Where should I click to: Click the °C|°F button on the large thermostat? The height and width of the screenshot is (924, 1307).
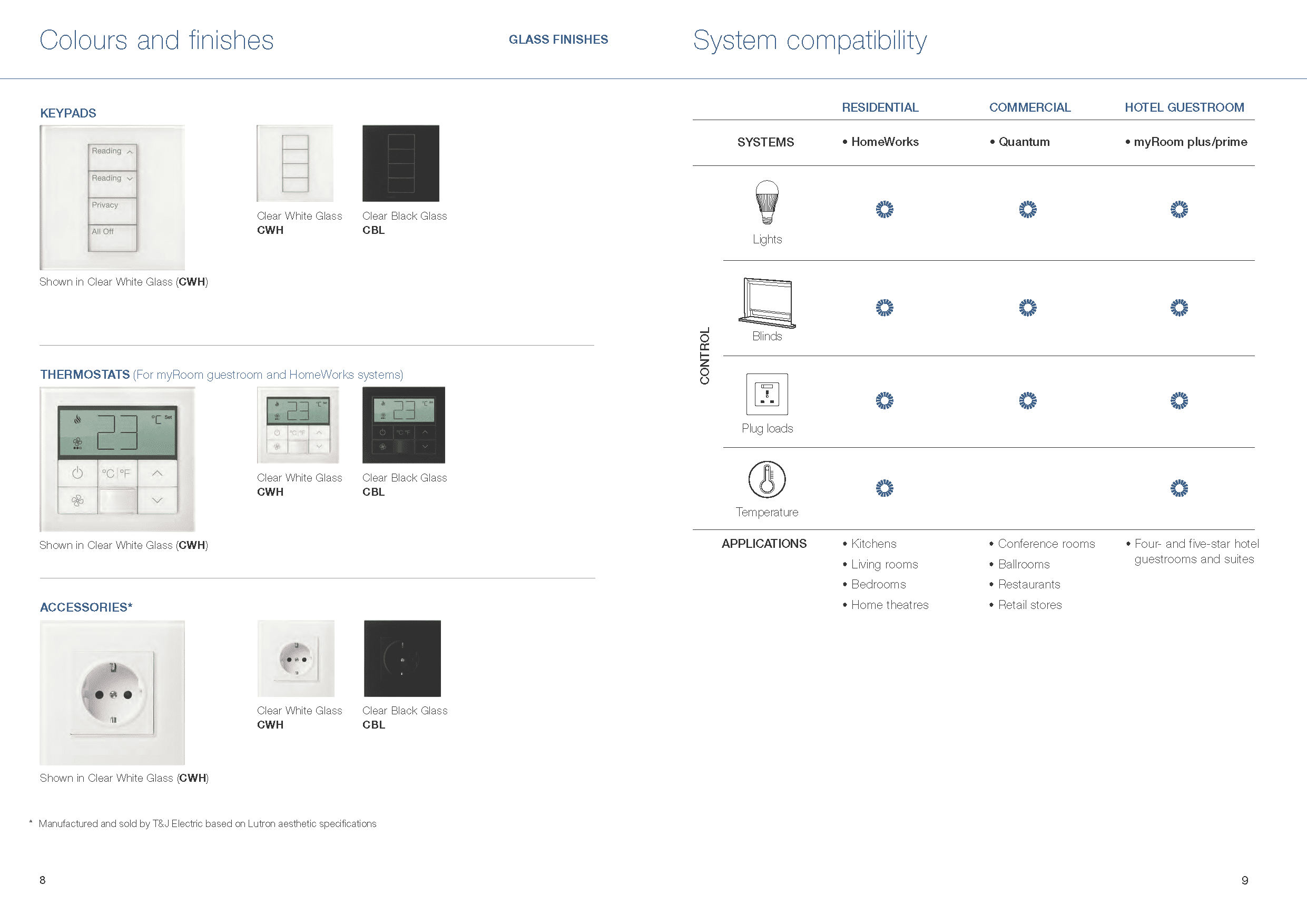tap(117, 473)
